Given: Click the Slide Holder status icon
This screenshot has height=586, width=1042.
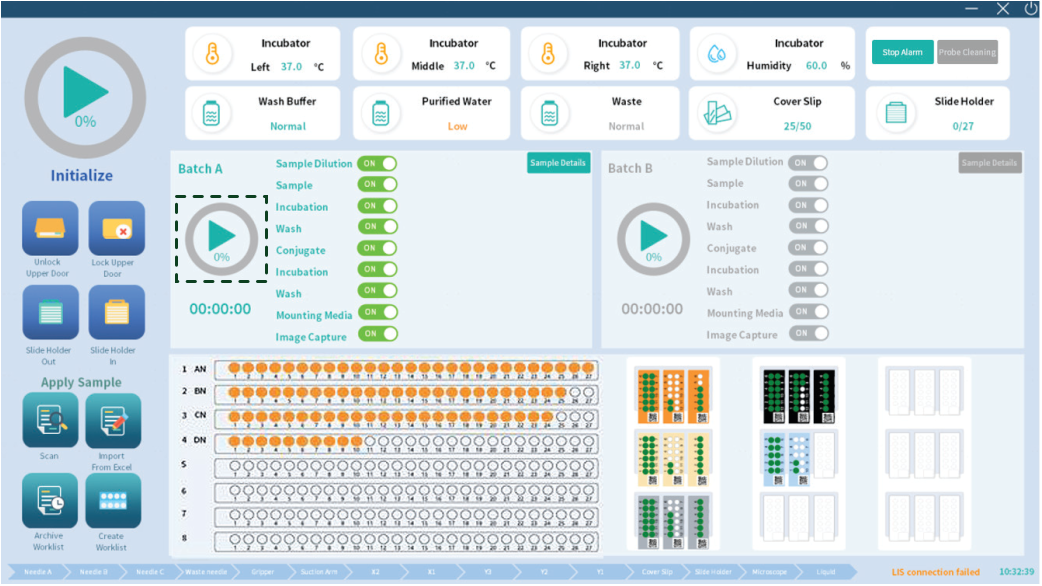Looking at the screenshot, I should click(x=895, y=113).
